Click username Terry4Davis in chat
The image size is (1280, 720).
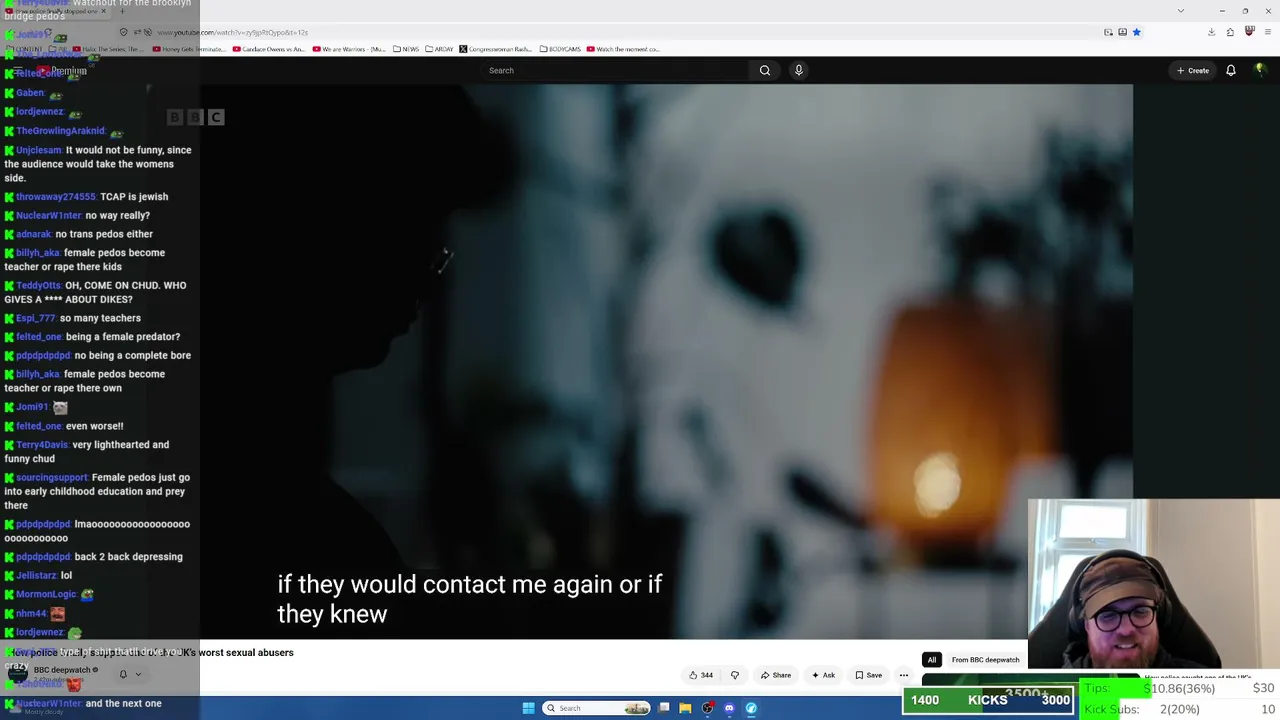42,444
